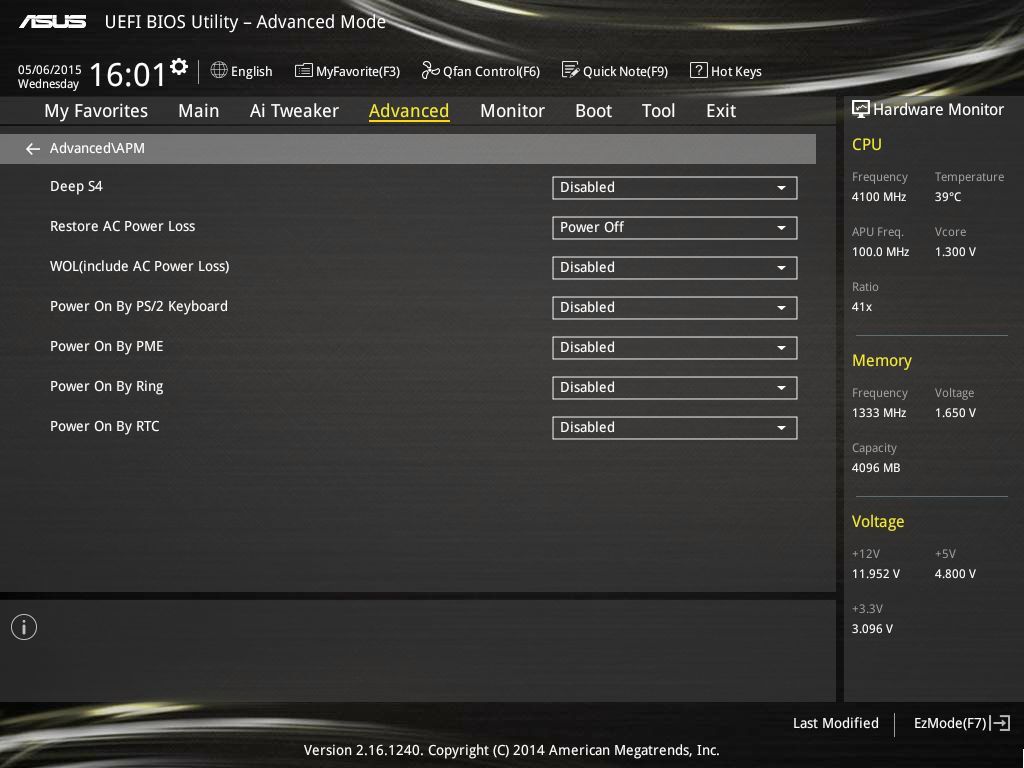Click the MyFavorite list icon
The height and width of the screenshot is (768, 1024).
pos(303,71)
